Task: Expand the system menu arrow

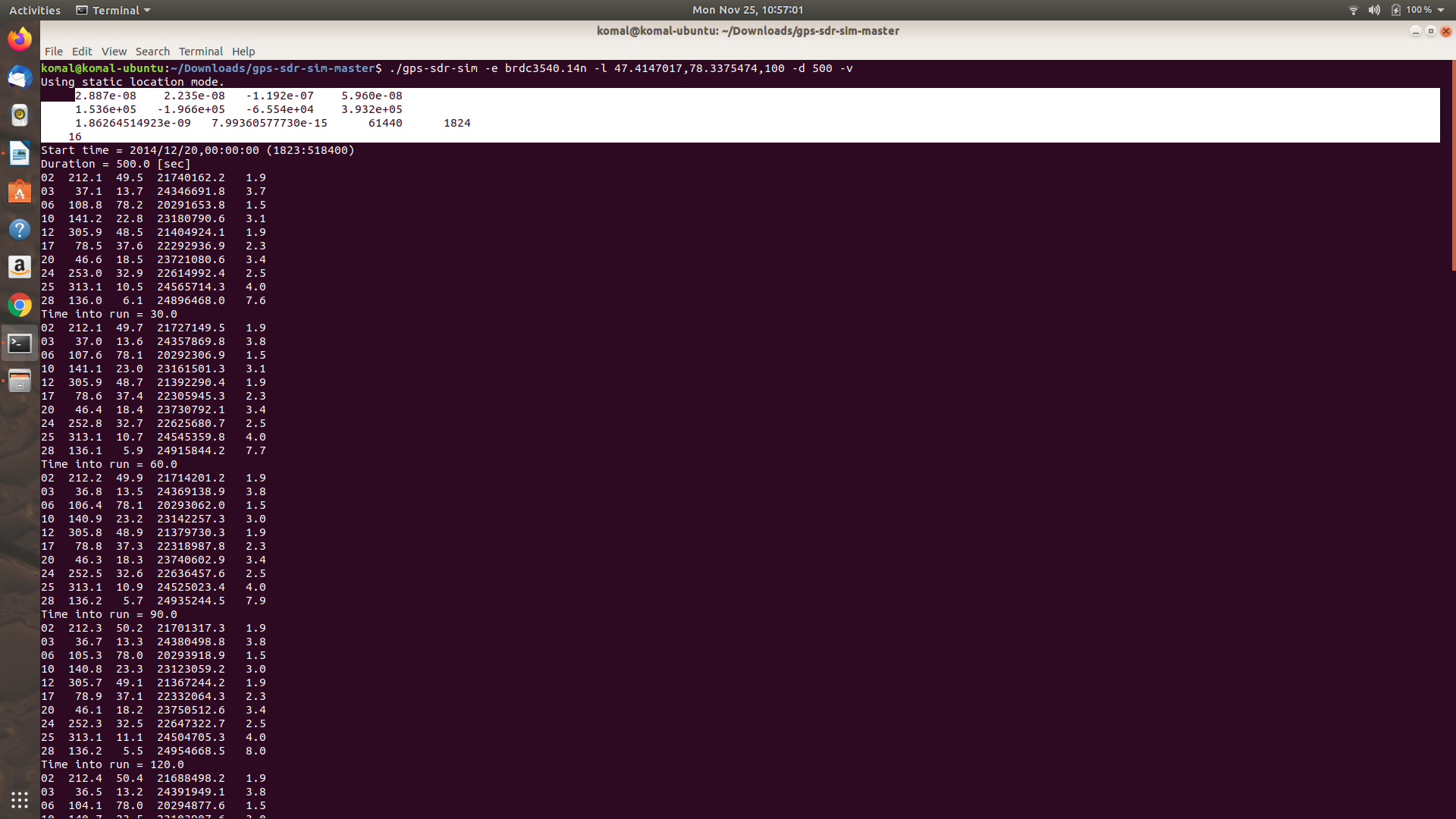Action: coord(1441,10)
